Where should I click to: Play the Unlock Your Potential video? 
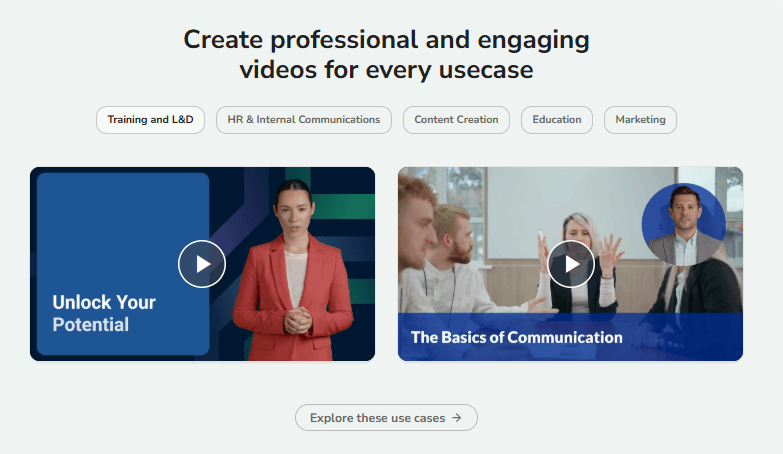click(x=202, y=264)
